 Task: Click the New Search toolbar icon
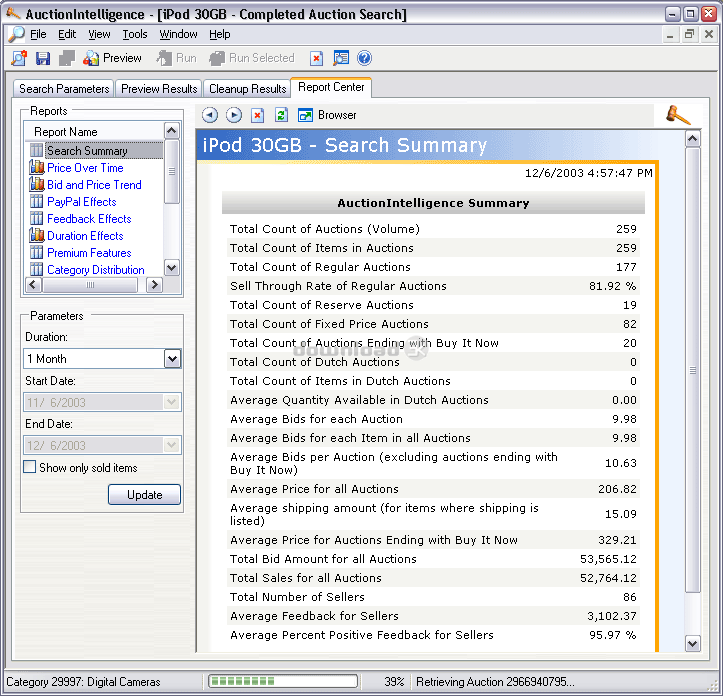[x=19, y=58]
